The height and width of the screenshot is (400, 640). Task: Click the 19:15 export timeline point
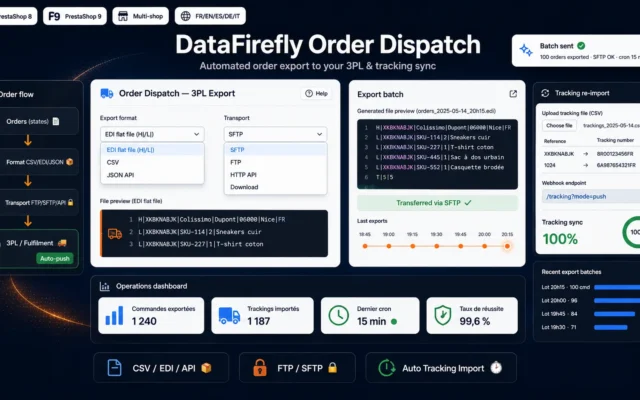click(x=413, y=246)
